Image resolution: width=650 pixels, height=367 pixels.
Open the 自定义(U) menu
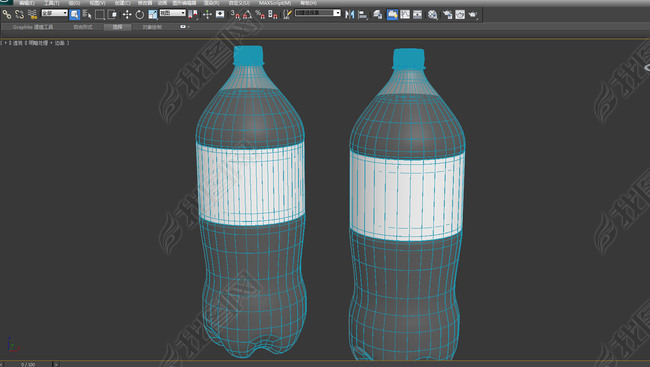click(x=240, y=3)
